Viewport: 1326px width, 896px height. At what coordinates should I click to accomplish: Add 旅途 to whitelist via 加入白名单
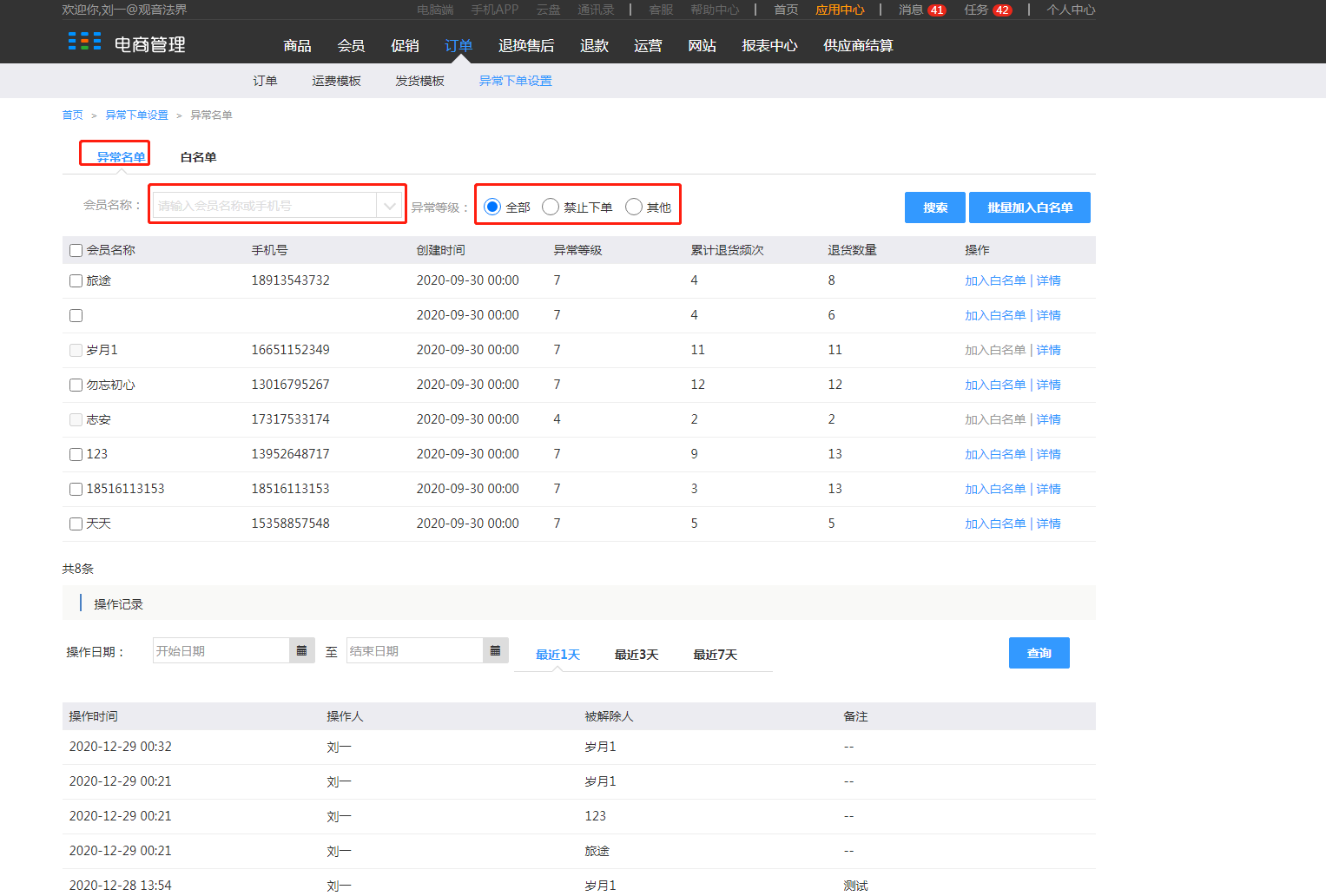[995, 280]
